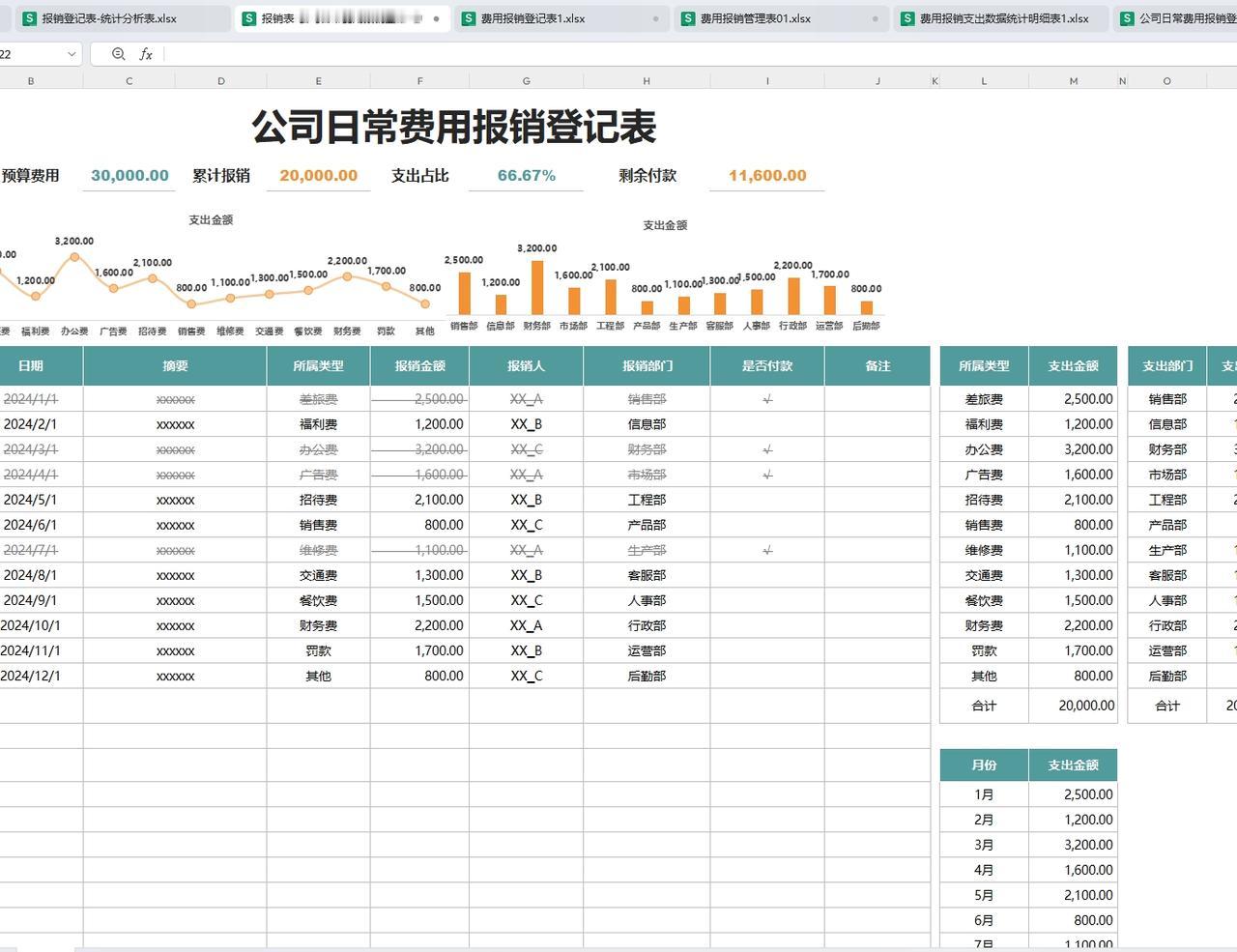The image size is (1237, 952).
Task: Click the 支出部门 header in side table
Action: tap(1167, 366)
